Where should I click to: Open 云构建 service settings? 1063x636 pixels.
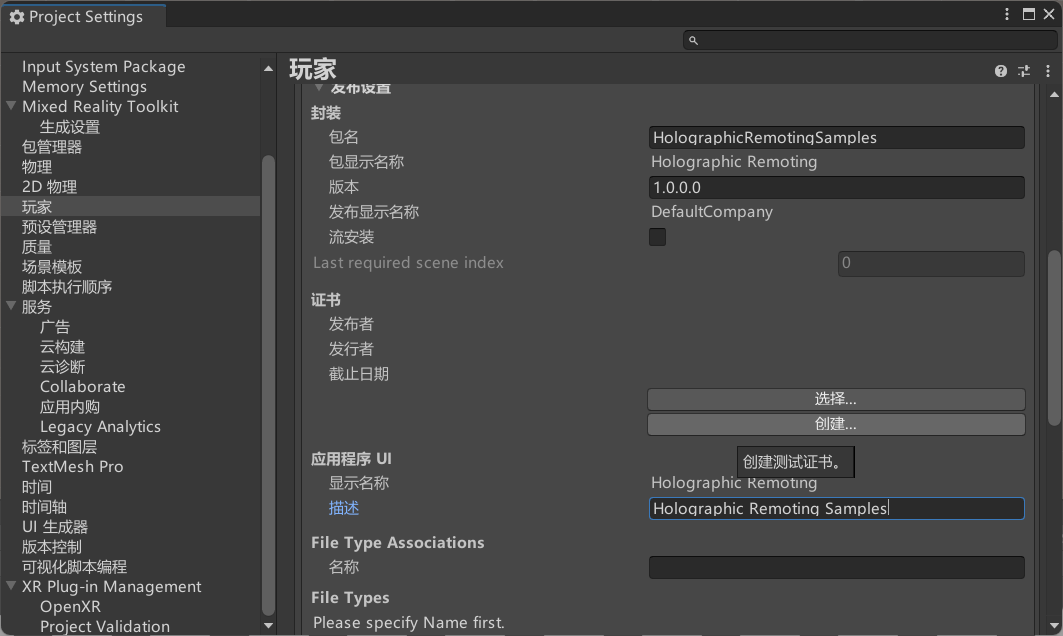click(62, 346)
